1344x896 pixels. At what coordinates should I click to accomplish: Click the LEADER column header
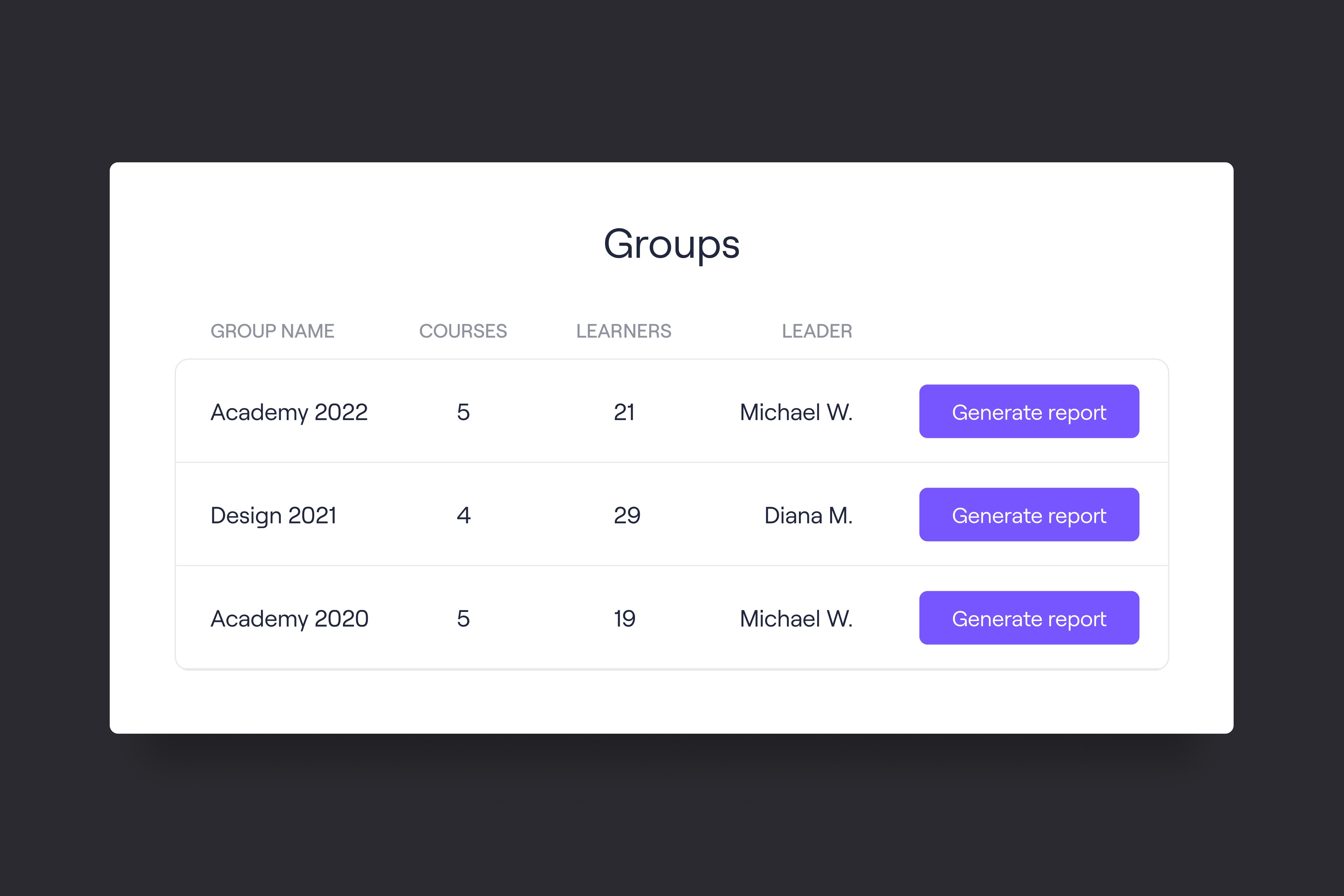tap(816, 331)
